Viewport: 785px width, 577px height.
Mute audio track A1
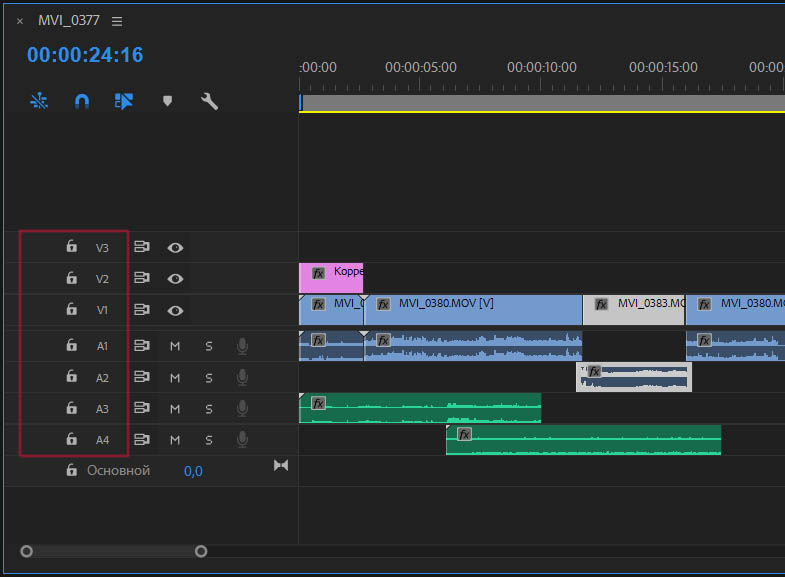click(x=175, y=346)
